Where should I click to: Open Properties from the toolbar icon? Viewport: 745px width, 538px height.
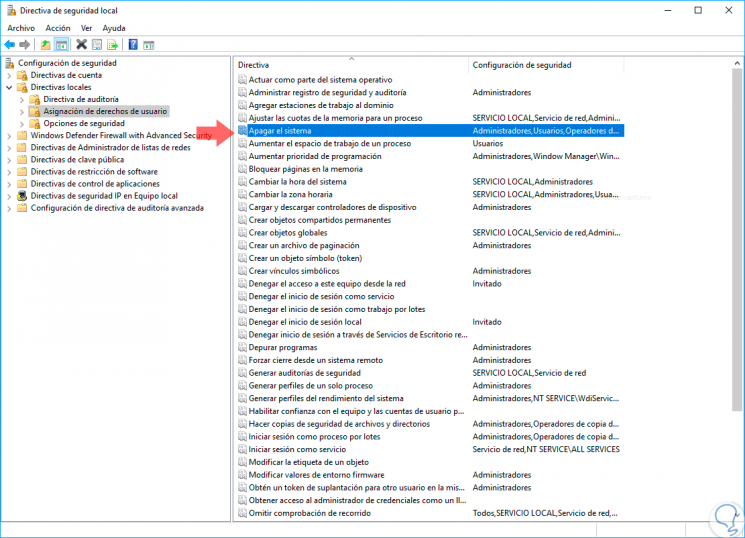[x=97, y=45]
